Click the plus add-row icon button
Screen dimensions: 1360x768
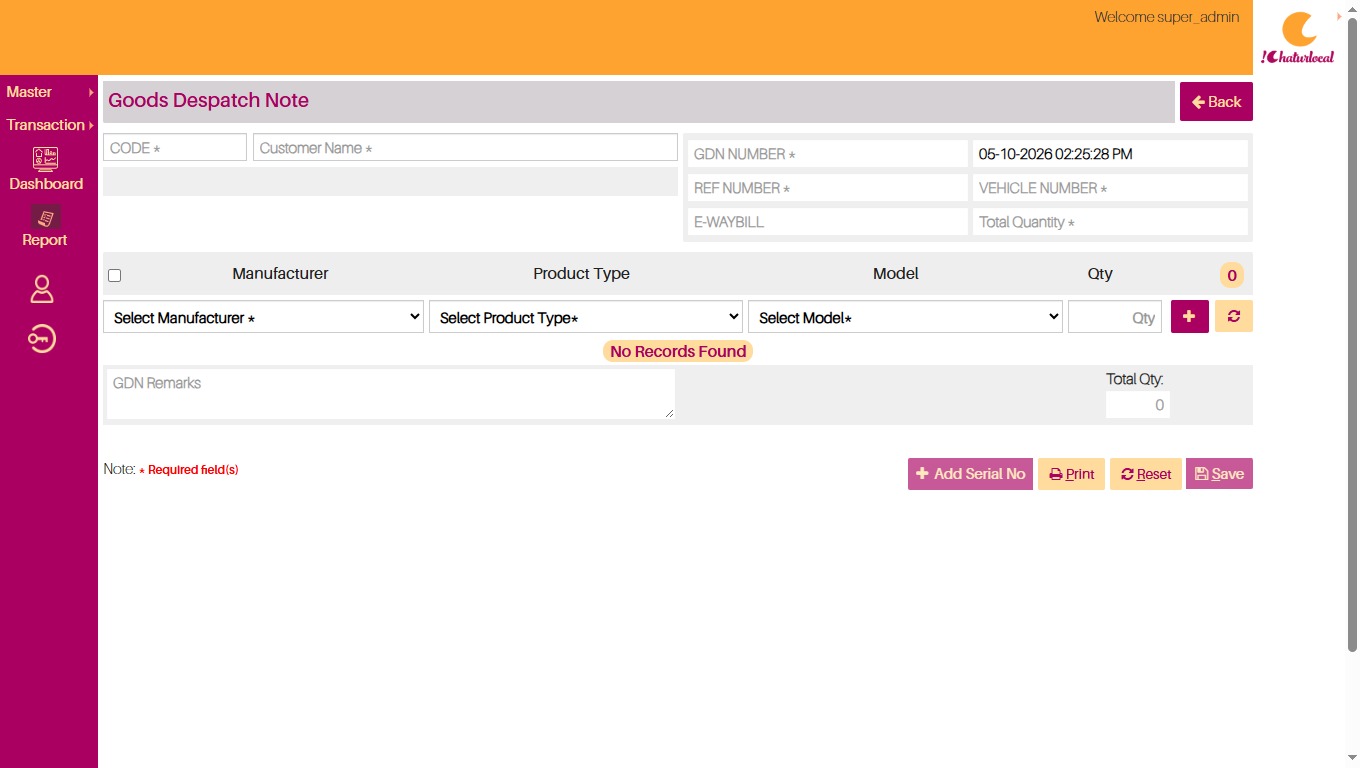[1190, 316]
